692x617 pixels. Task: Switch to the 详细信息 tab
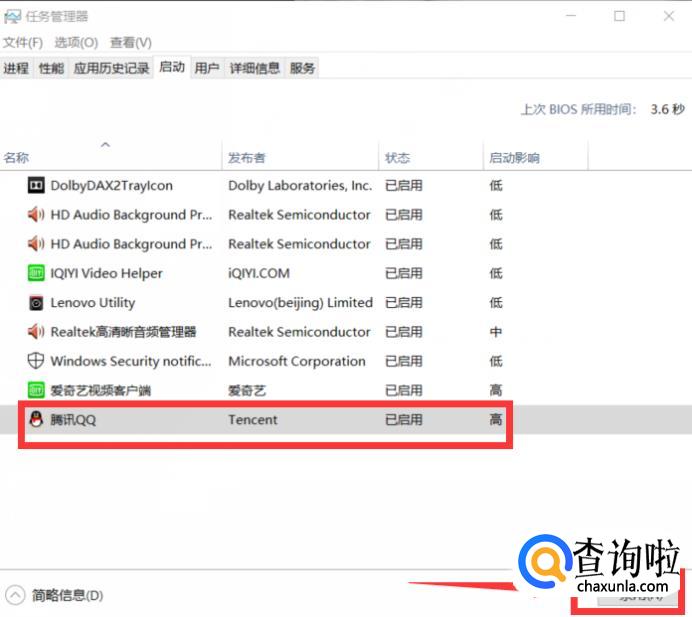point(255,68)
